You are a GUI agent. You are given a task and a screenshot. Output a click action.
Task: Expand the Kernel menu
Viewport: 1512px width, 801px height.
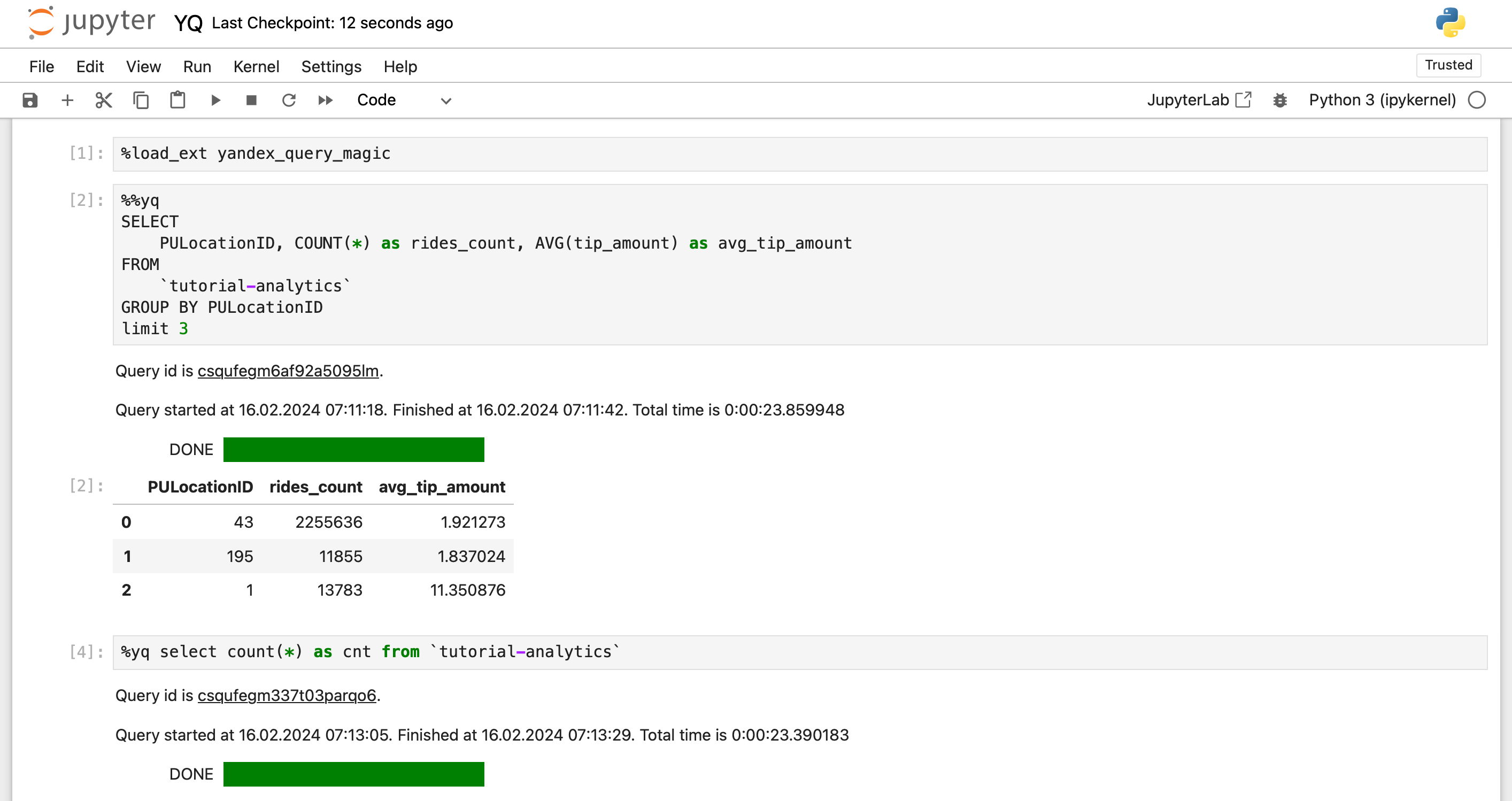point(256,66)
